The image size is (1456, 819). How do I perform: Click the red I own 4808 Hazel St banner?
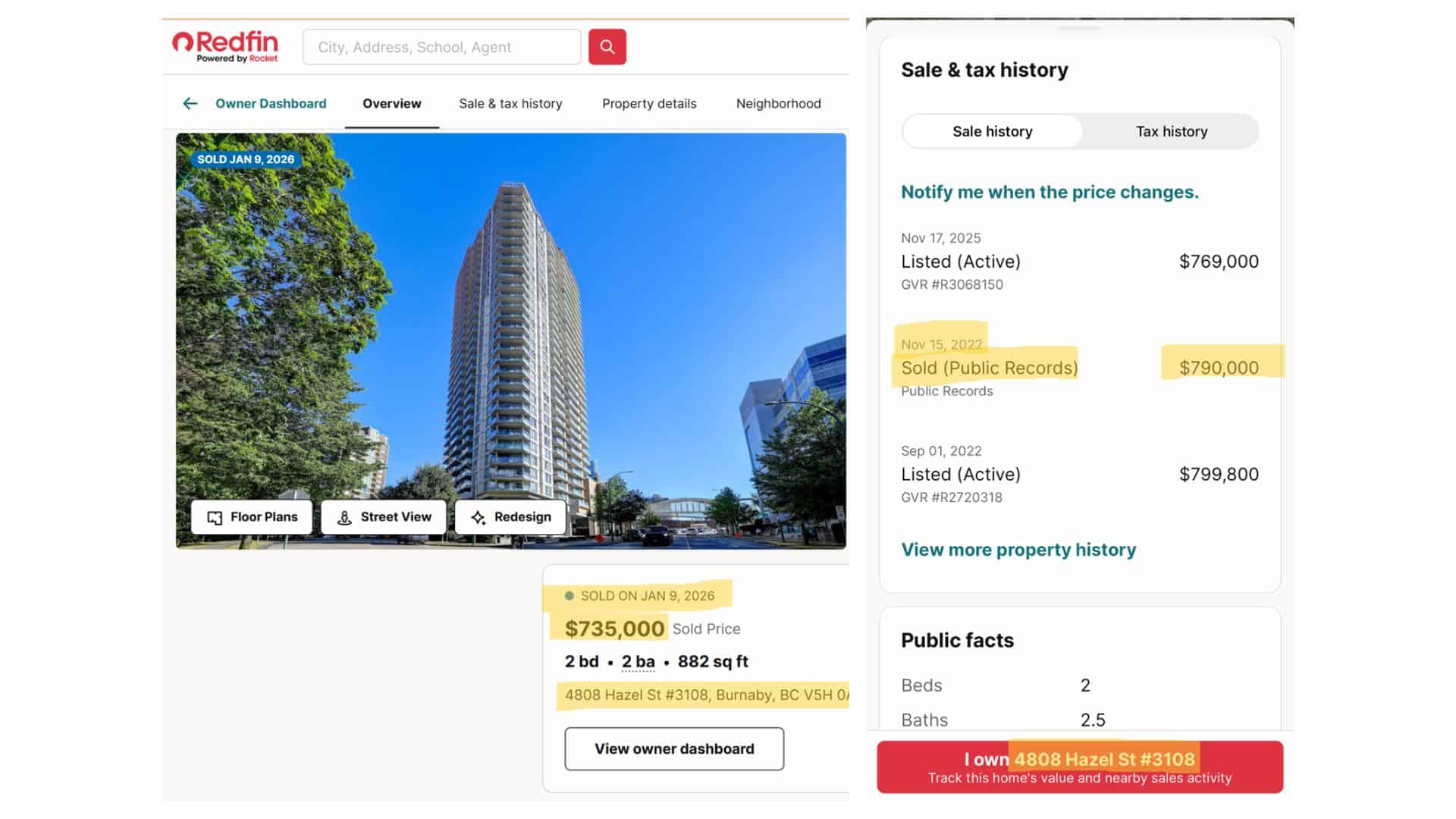click(x=1080, y=767)
